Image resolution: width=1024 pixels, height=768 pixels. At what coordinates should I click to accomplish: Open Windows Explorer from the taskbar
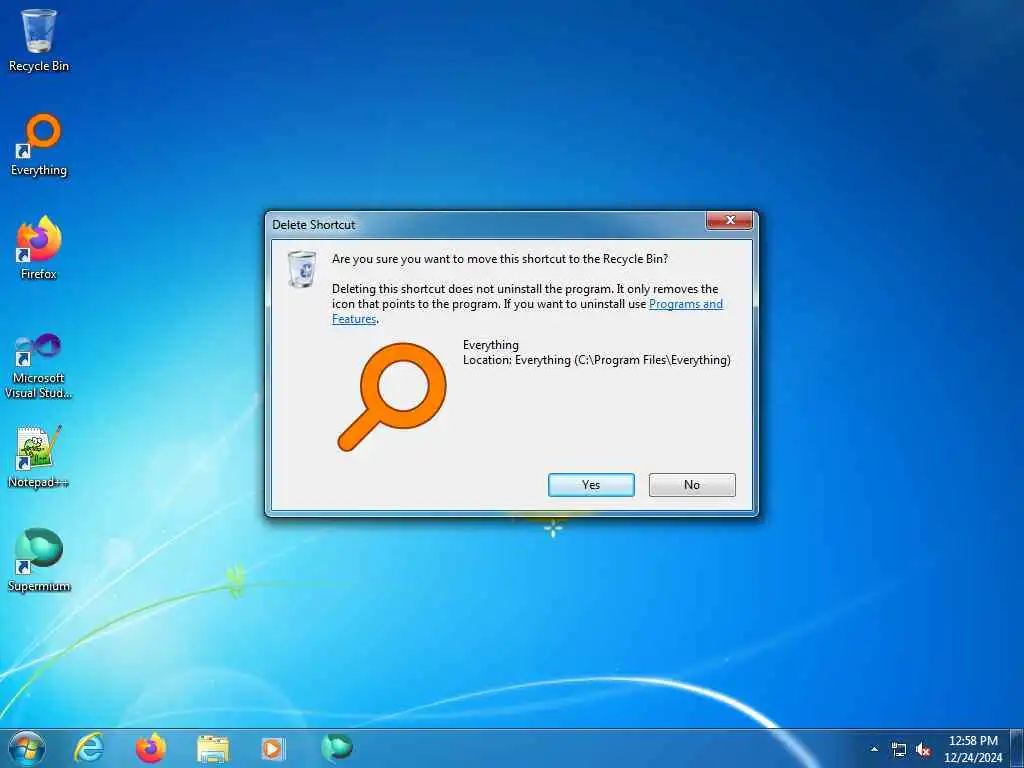pos(213,748)
